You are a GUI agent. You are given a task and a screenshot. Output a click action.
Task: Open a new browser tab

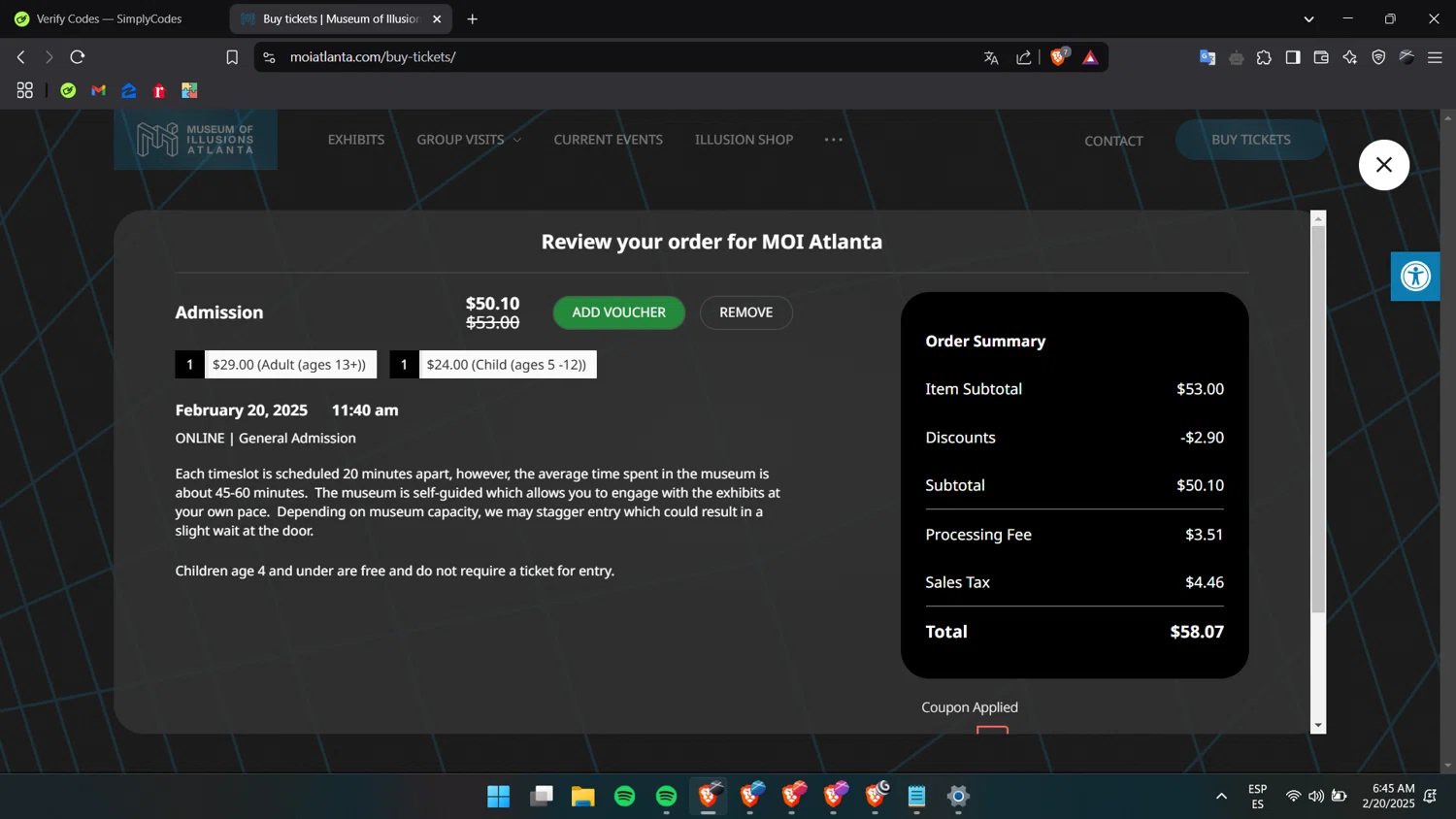click(473, 19)
